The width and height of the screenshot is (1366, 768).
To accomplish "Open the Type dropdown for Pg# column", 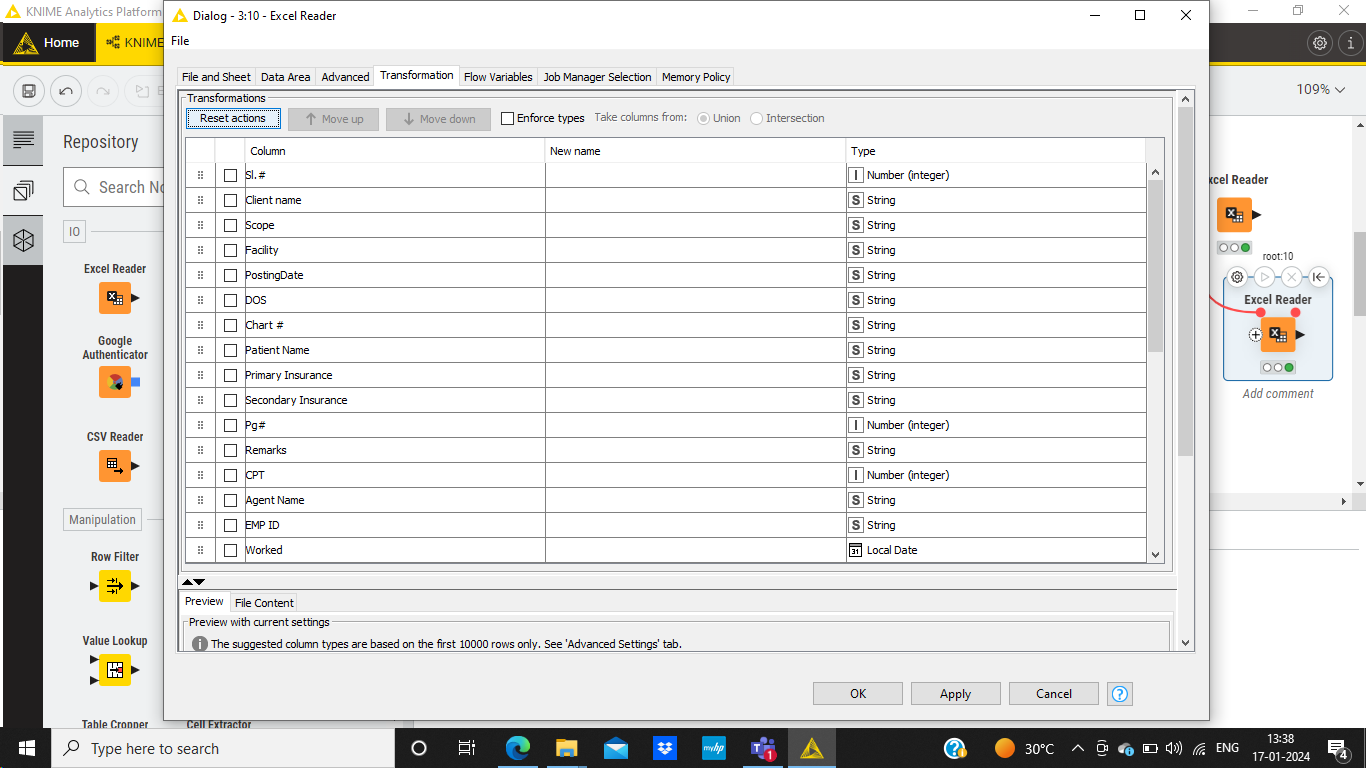I will click(x=996, y=425).
